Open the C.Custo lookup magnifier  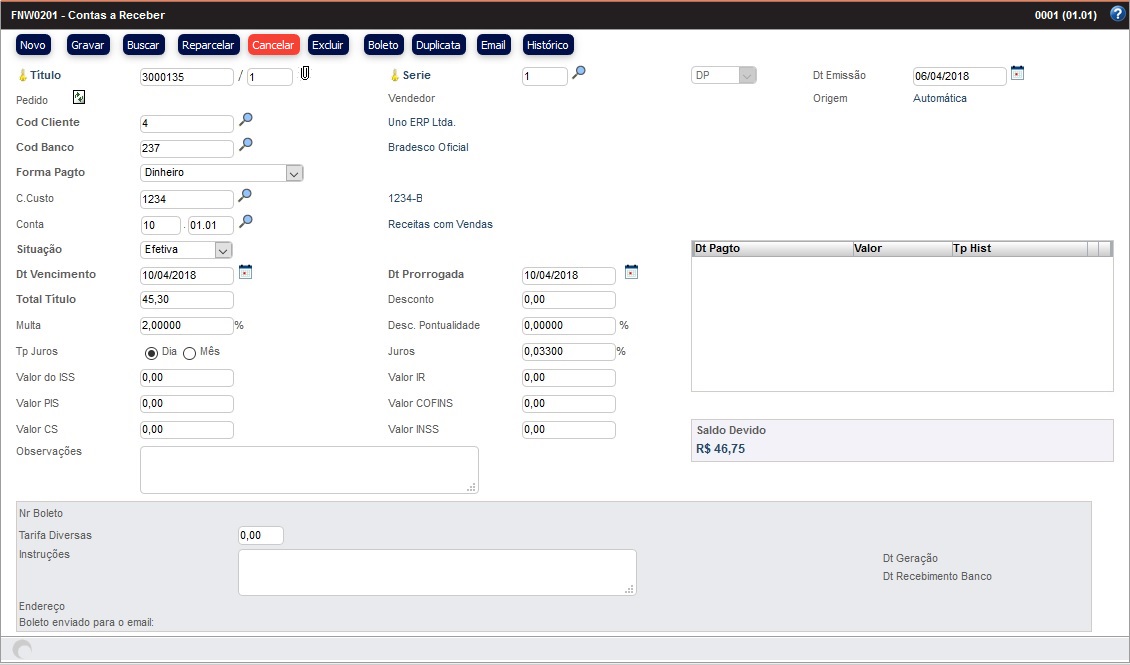click(x=245, y=196)
